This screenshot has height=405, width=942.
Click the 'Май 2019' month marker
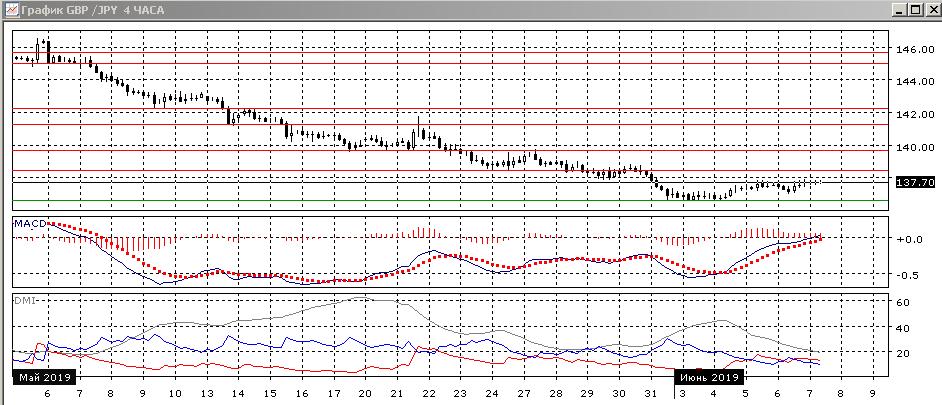coord(44,377)
